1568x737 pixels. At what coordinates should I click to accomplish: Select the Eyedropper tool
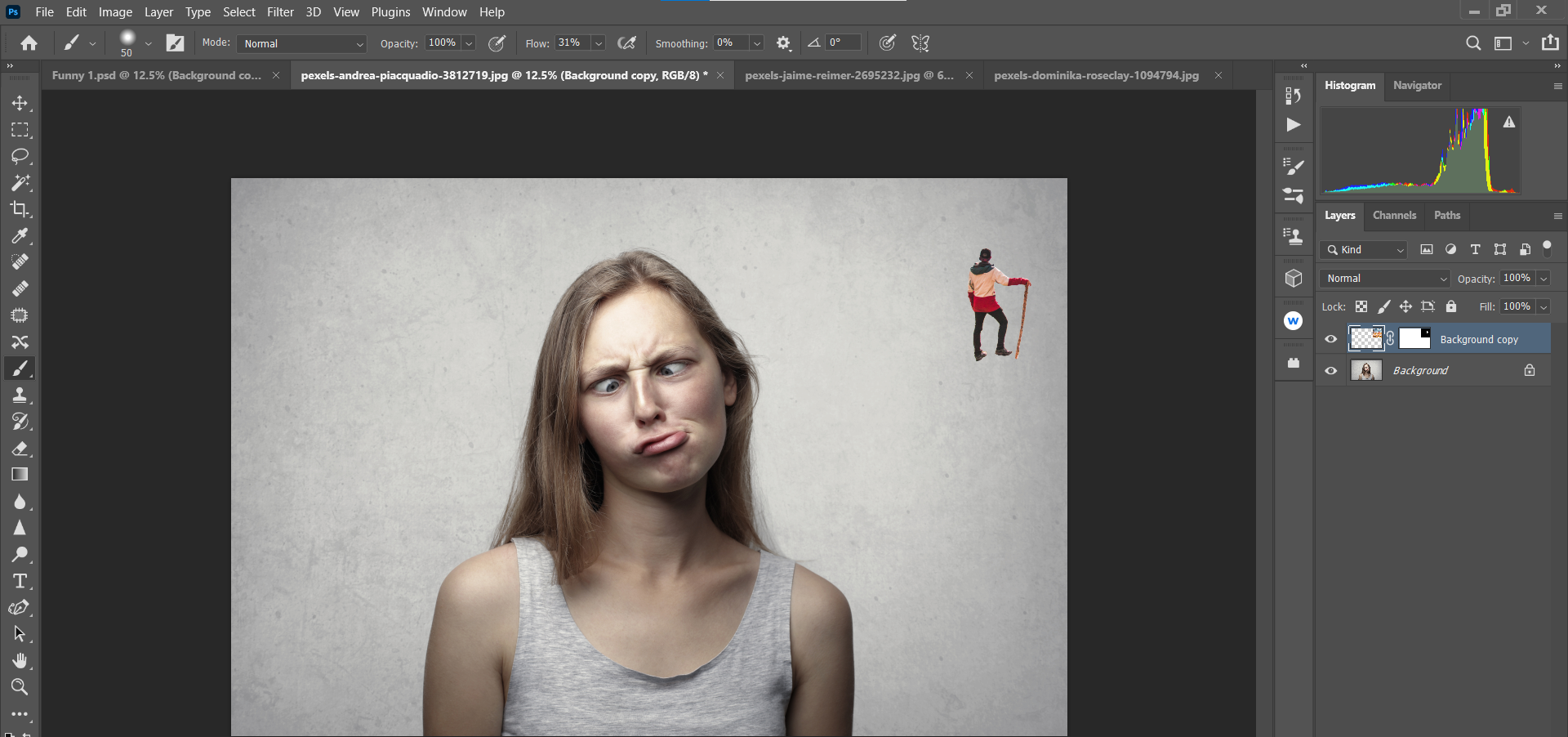[20, 235]
